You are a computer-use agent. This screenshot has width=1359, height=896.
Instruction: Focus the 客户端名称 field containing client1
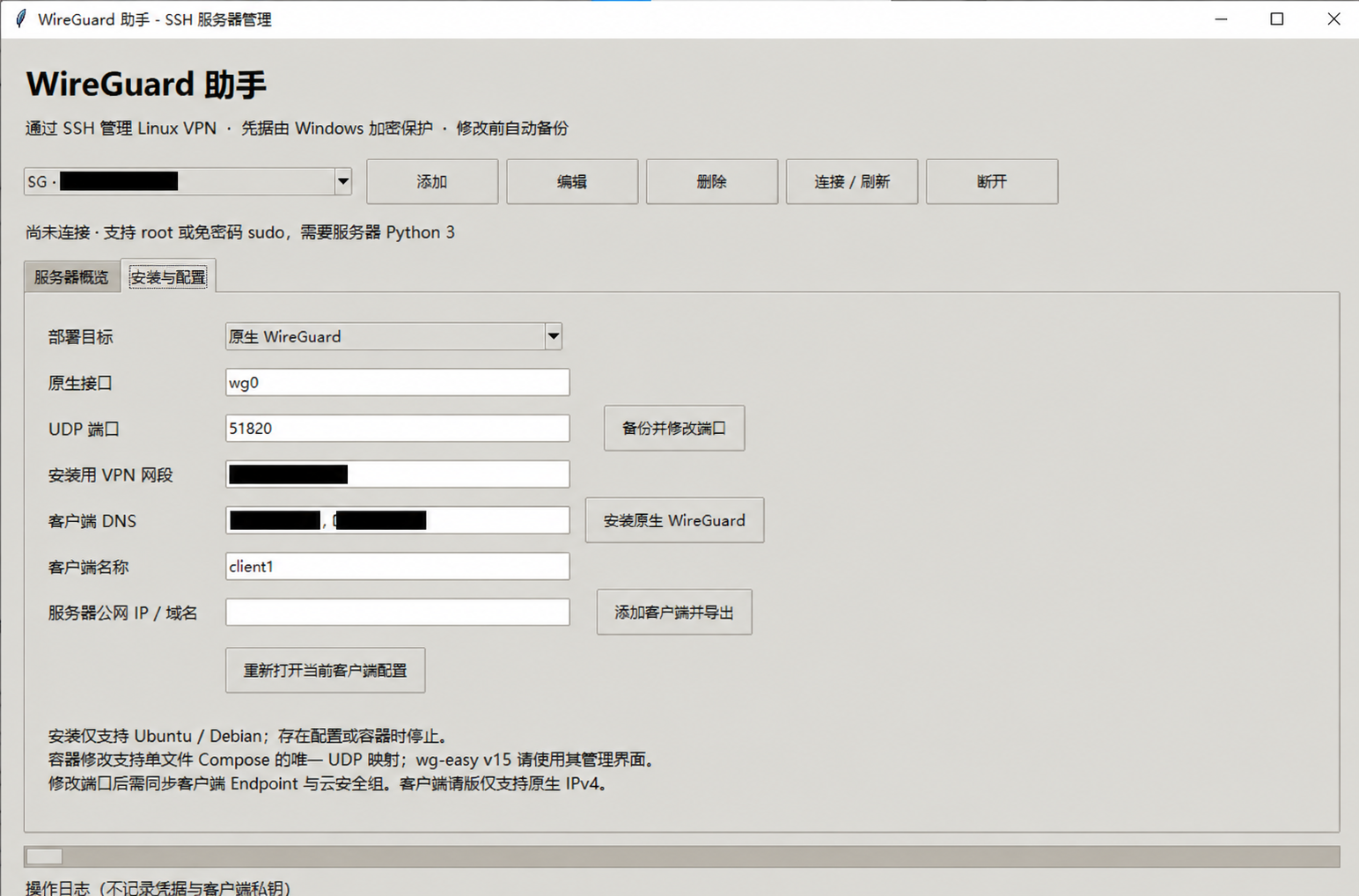[x=398, y=566]
